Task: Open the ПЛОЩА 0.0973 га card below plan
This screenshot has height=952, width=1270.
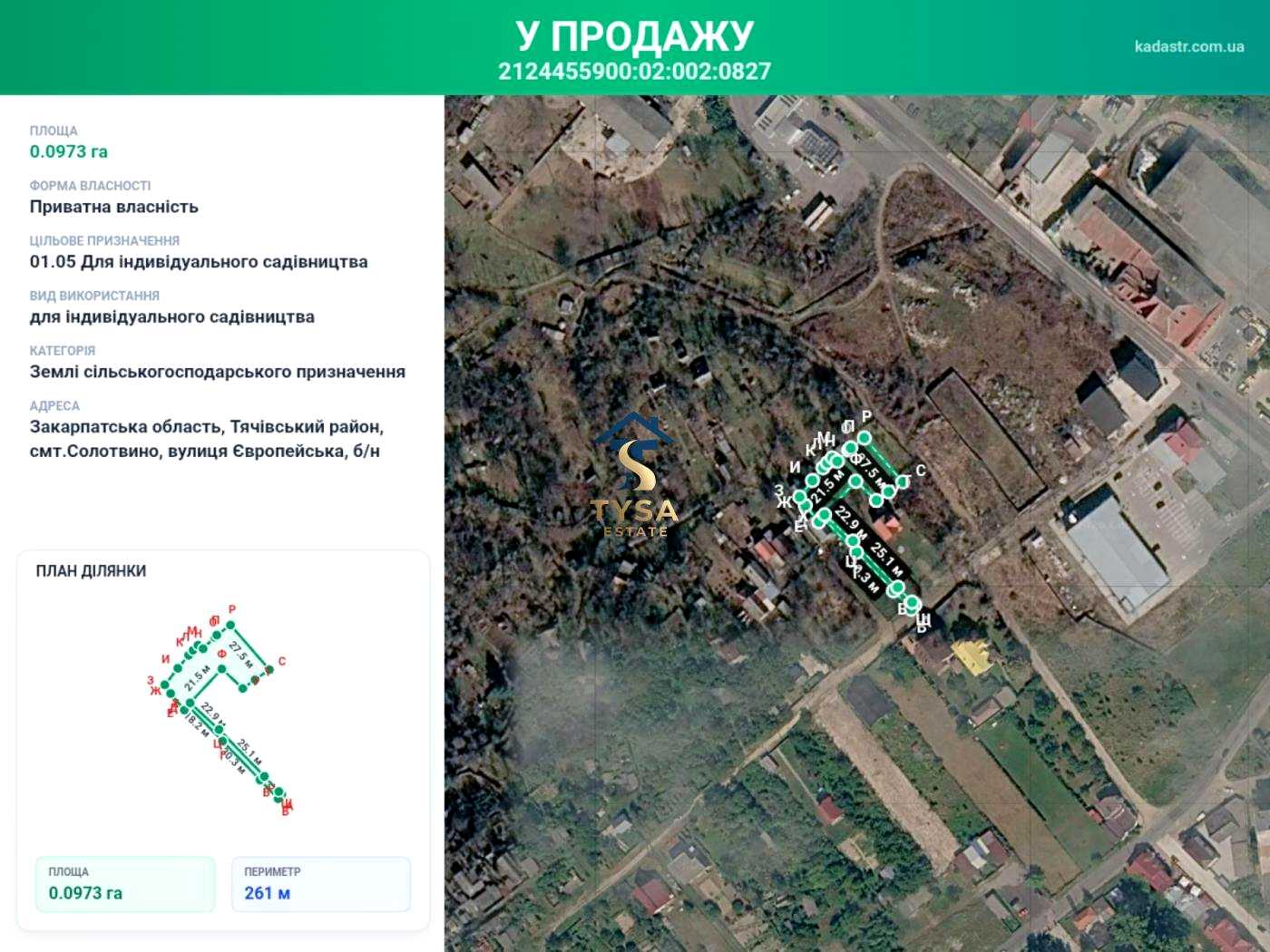Action: click(126, 884)
